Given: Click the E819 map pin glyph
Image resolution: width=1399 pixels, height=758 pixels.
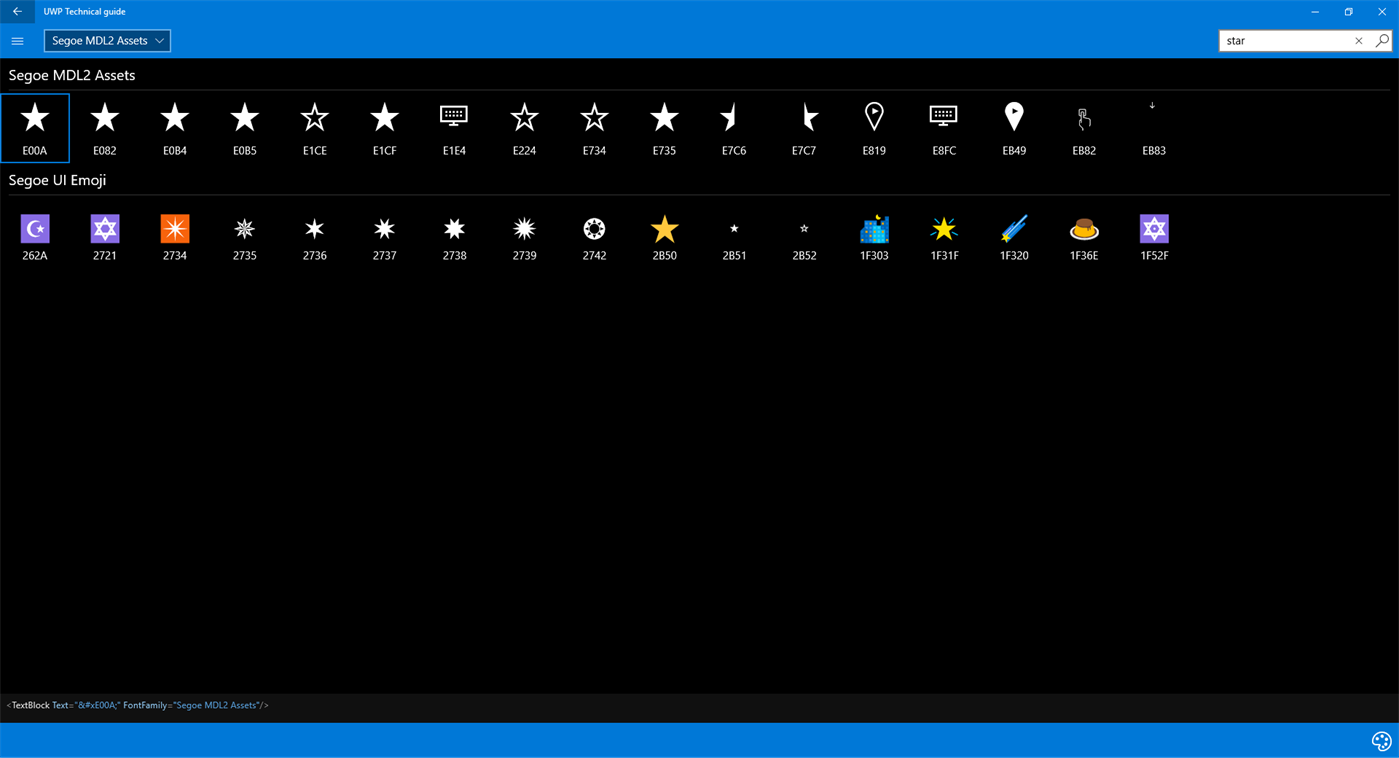Looking at the screenshot, I should pyautogui.click(x=874, y=128).
